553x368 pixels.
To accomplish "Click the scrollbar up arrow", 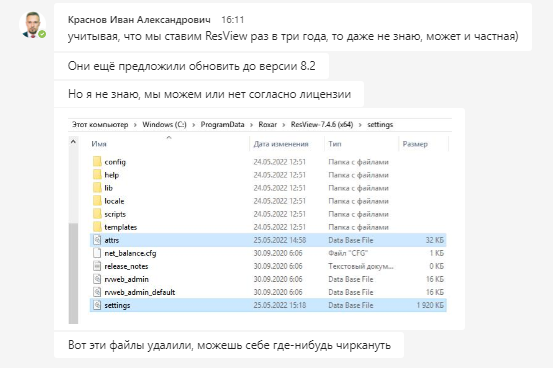I will pos(73,142).
